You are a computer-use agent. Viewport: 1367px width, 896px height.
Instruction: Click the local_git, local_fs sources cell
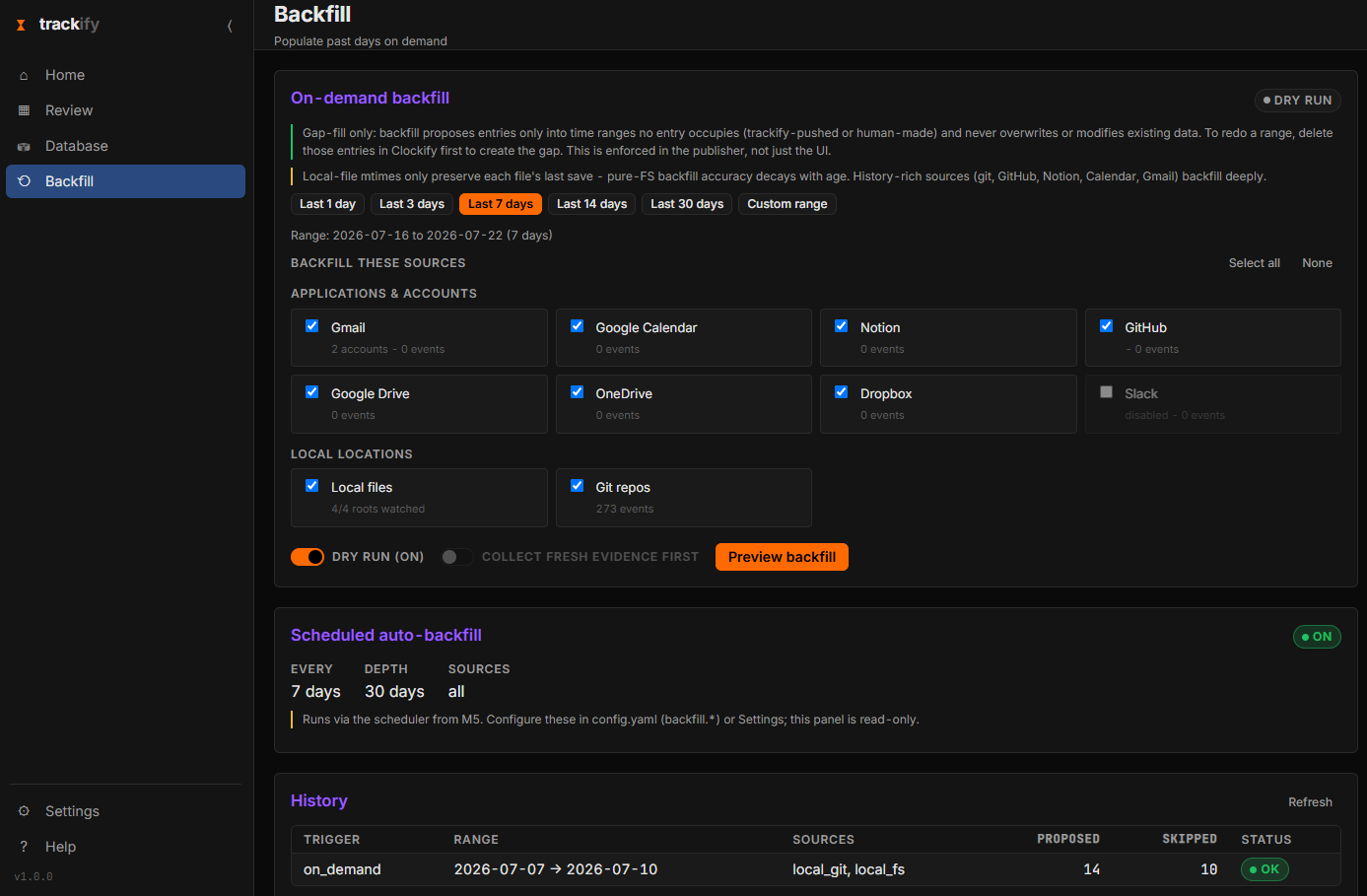[849, 869]
